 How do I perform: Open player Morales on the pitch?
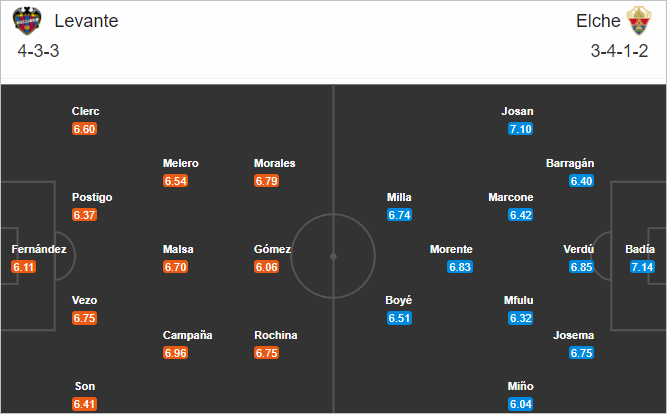coord(274,163)
